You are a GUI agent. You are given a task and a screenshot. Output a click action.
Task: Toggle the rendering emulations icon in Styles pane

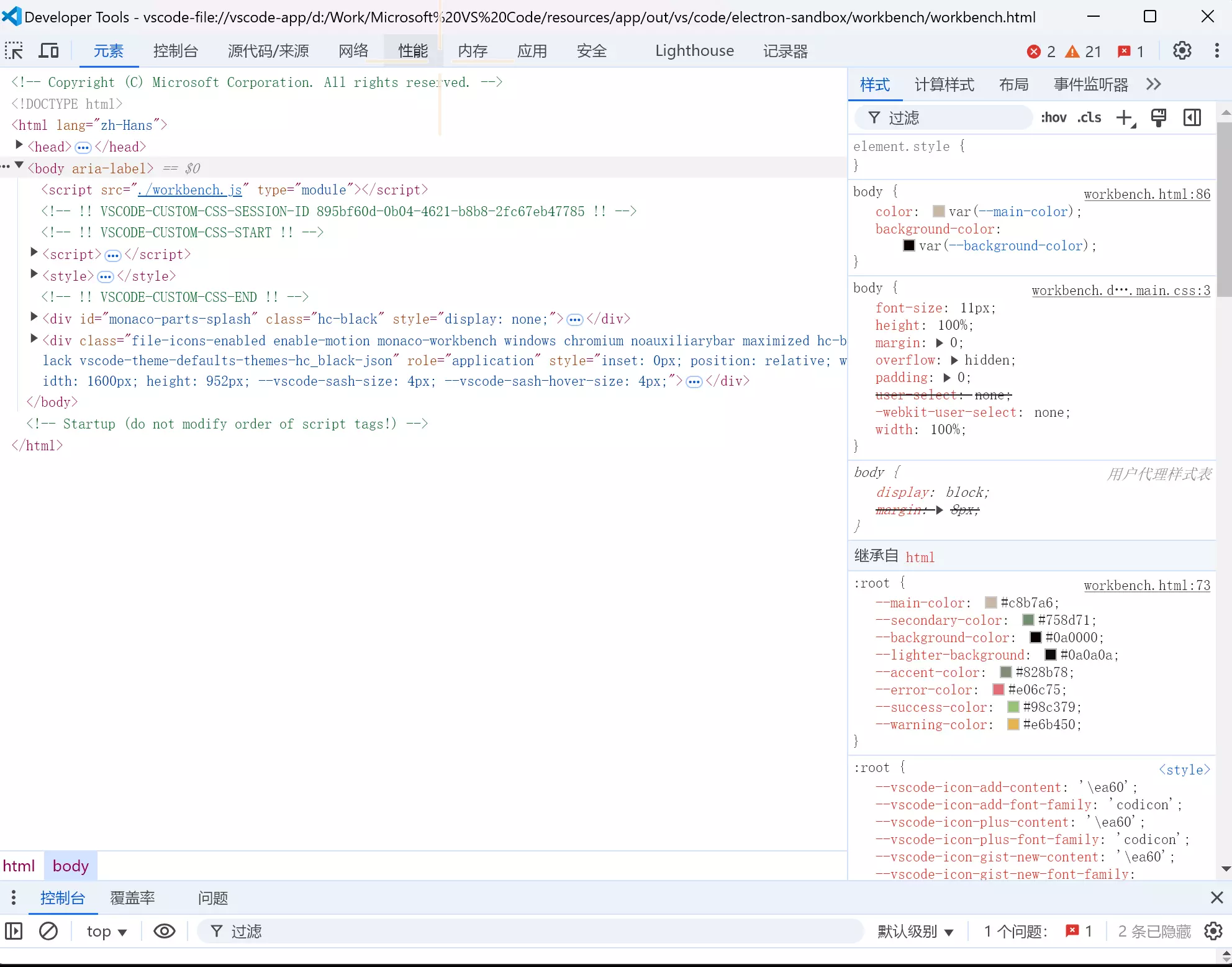(x=1157, y=117)
